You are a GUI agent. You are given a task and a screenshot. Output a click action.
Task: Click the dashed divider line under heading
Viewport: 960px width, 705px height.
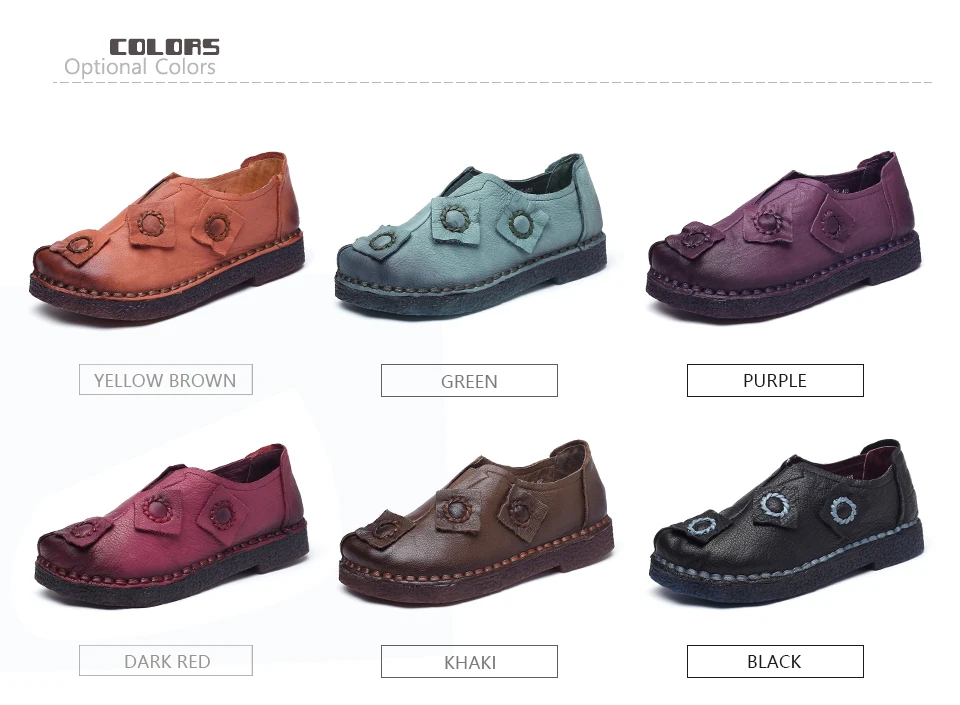tap(493, 82)
